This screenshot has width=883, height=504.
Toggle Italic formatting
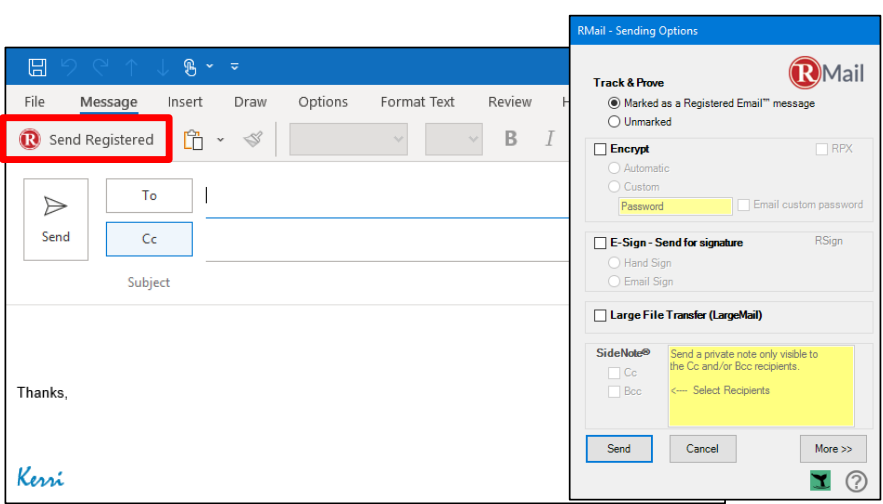tap(549, 139)
